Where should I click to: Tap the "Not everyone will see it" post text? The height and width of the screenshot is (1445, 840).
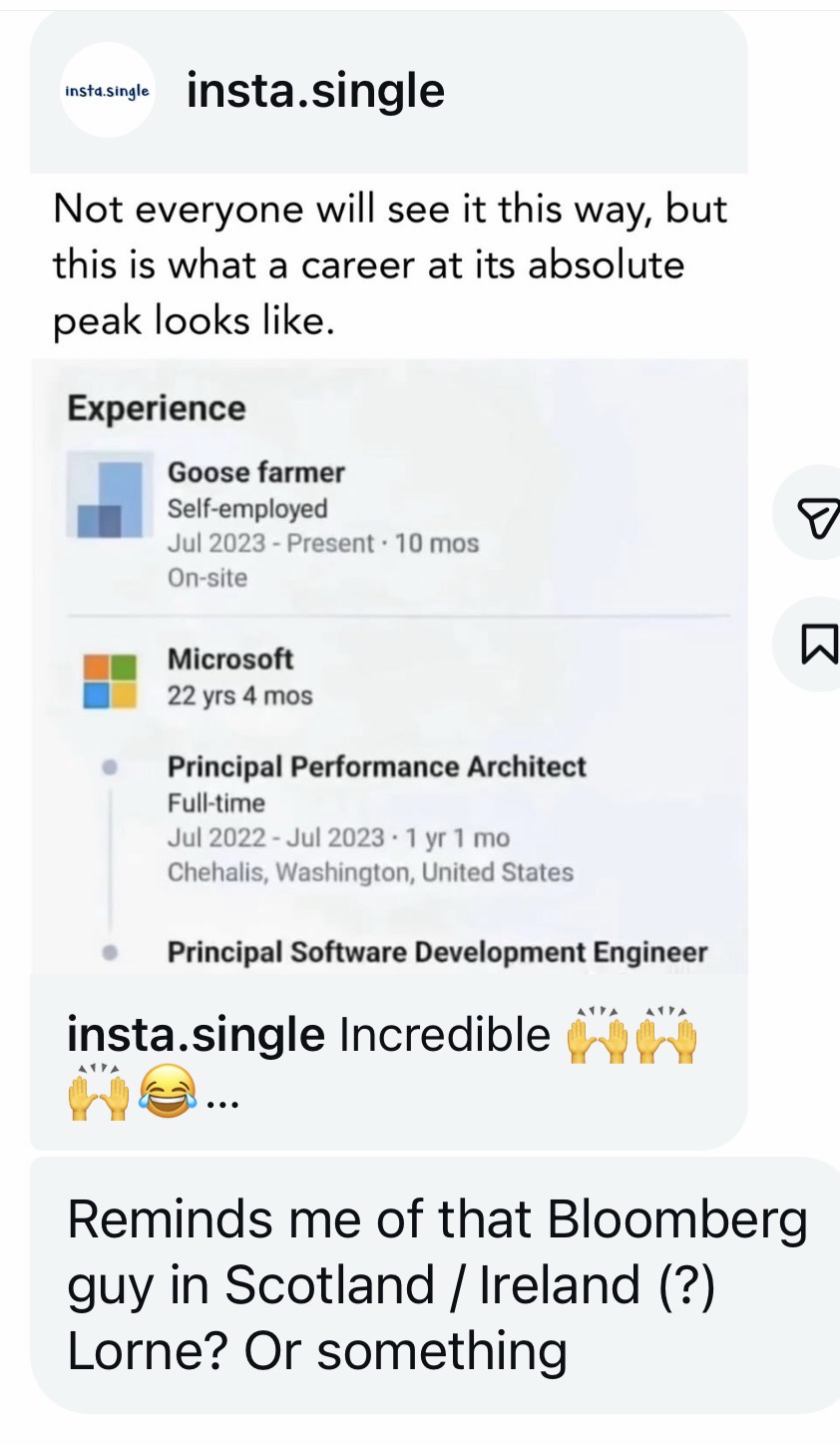[x=389, y=265]
